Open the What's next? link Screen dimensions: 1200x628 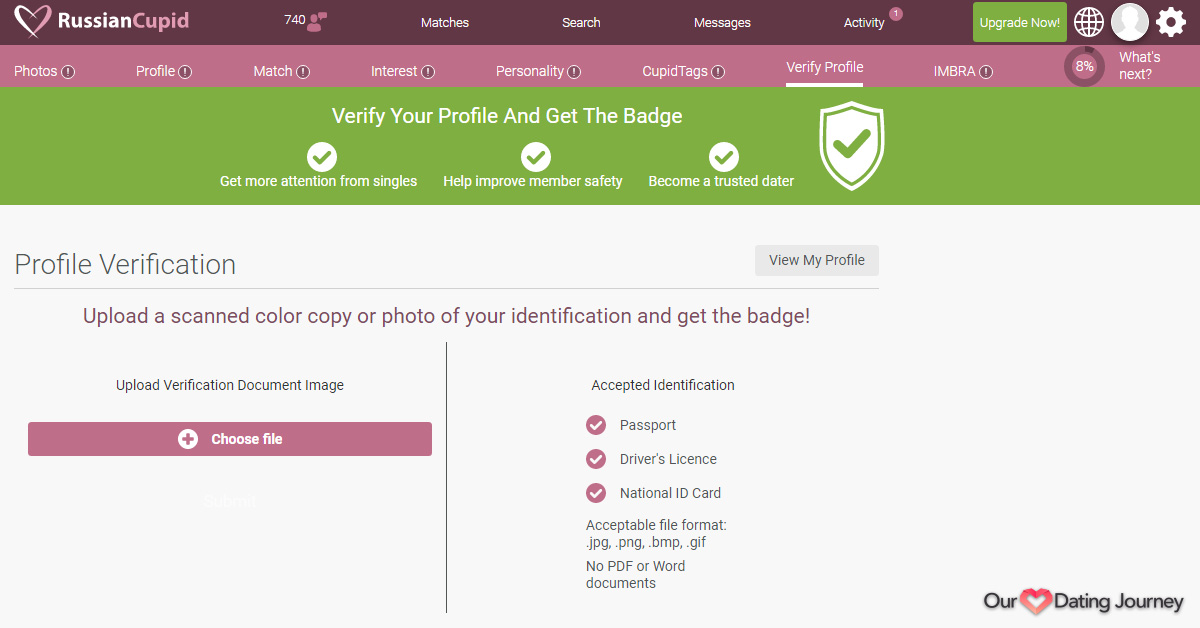click(x=1140, y=65)
